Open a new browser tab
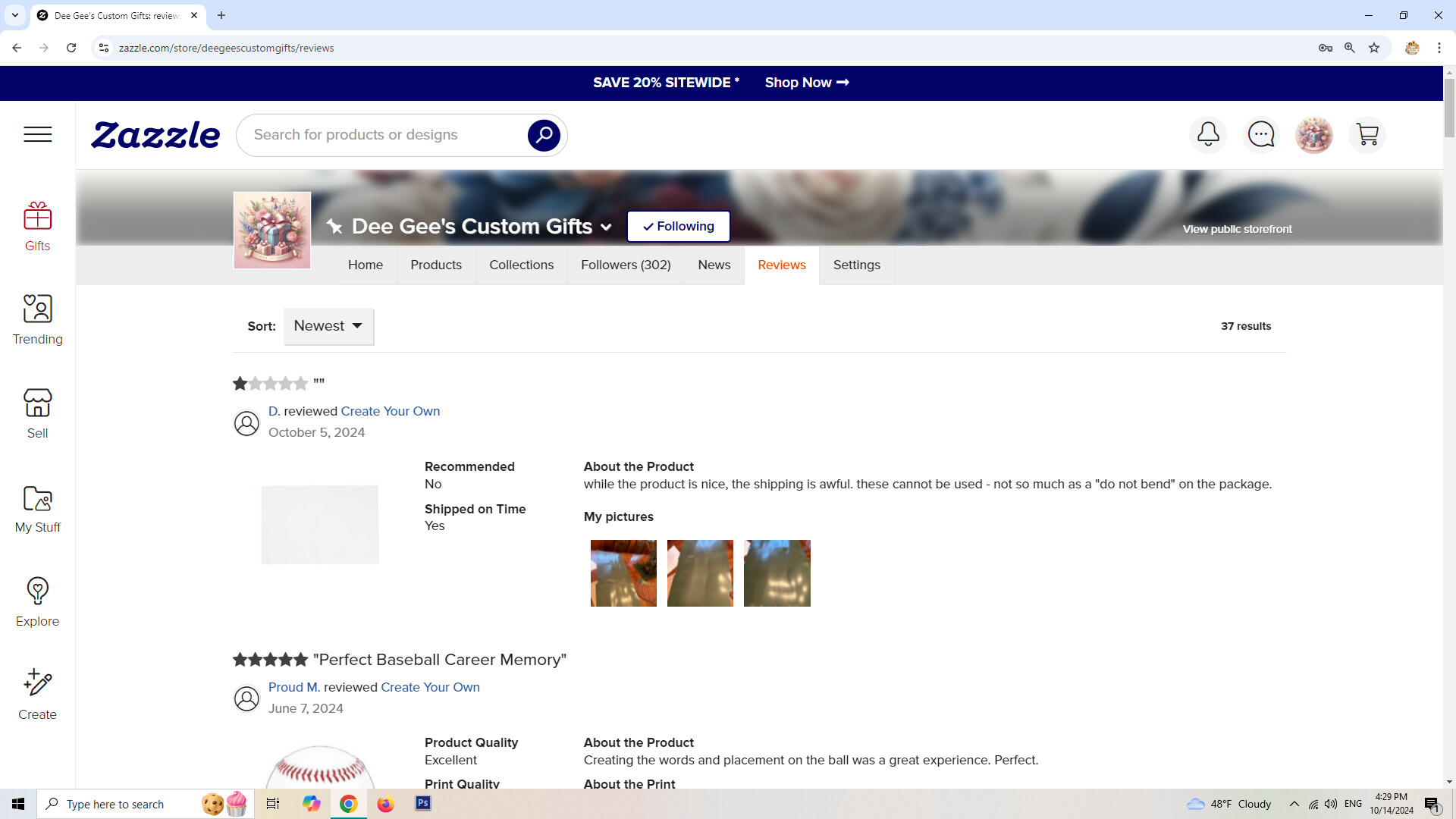The width and height of the screenshot is (1456, 819). (221, 15)
